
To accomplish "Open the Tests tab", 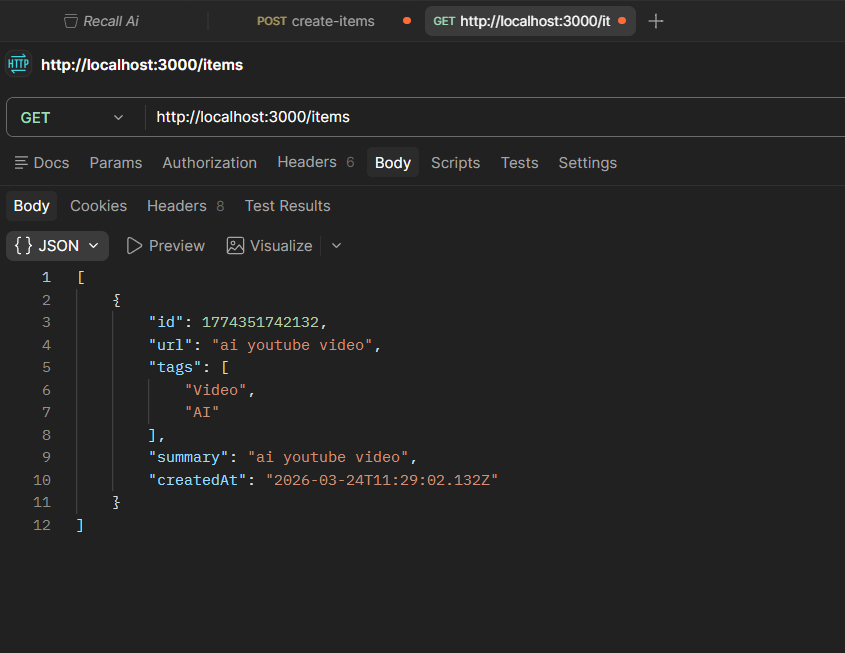I will 520,163.
